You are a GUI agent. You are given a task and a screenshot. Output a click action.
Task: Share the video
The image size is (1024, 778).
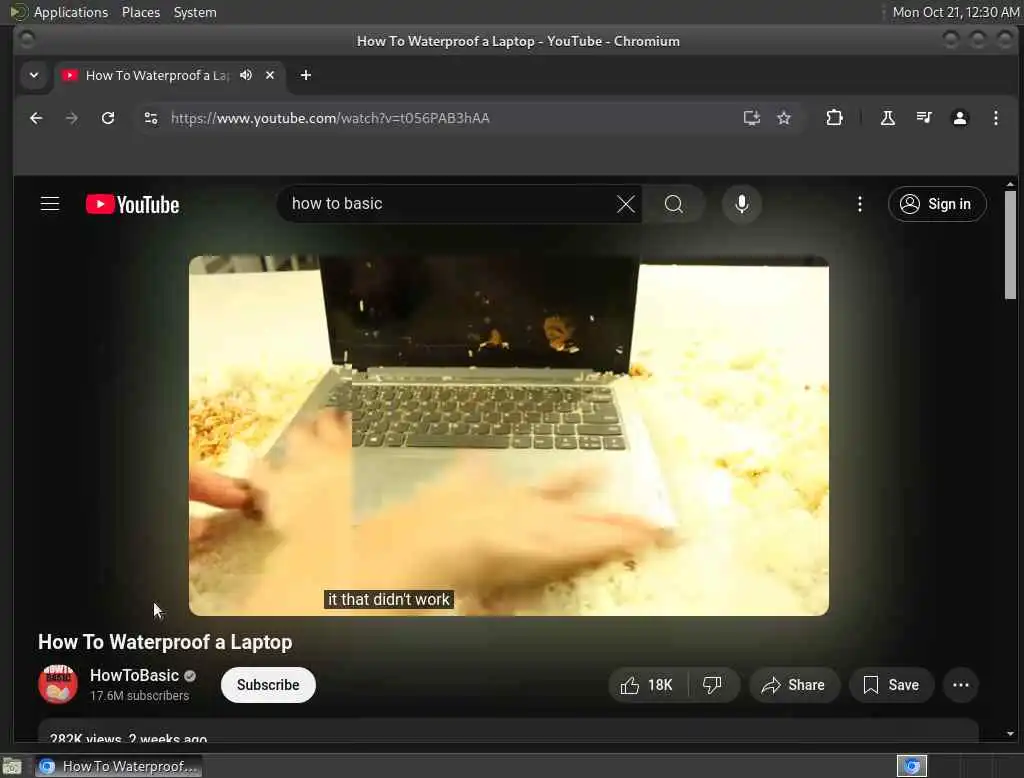(793, 685)
